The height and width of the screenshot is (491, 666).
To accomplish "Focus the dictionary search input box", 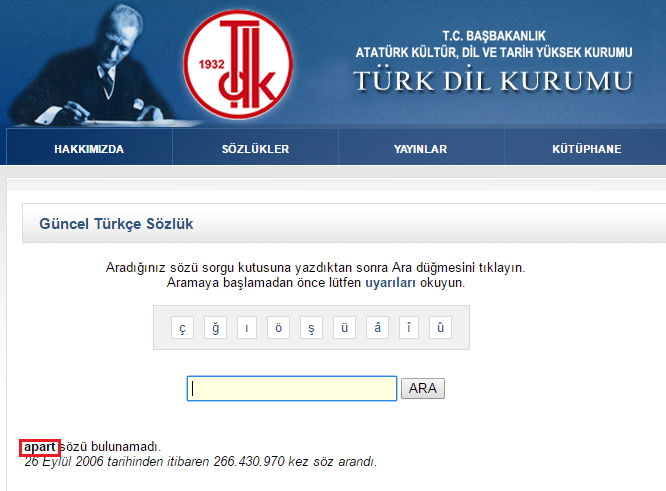I will [x=292, y=388].
